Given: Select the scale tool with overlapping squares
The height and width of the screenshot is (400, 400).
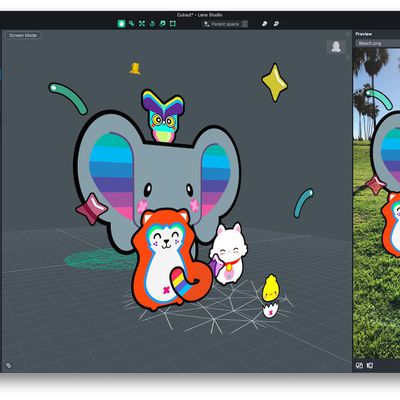Looking at the screenshot, I should (x=162, y=24).
